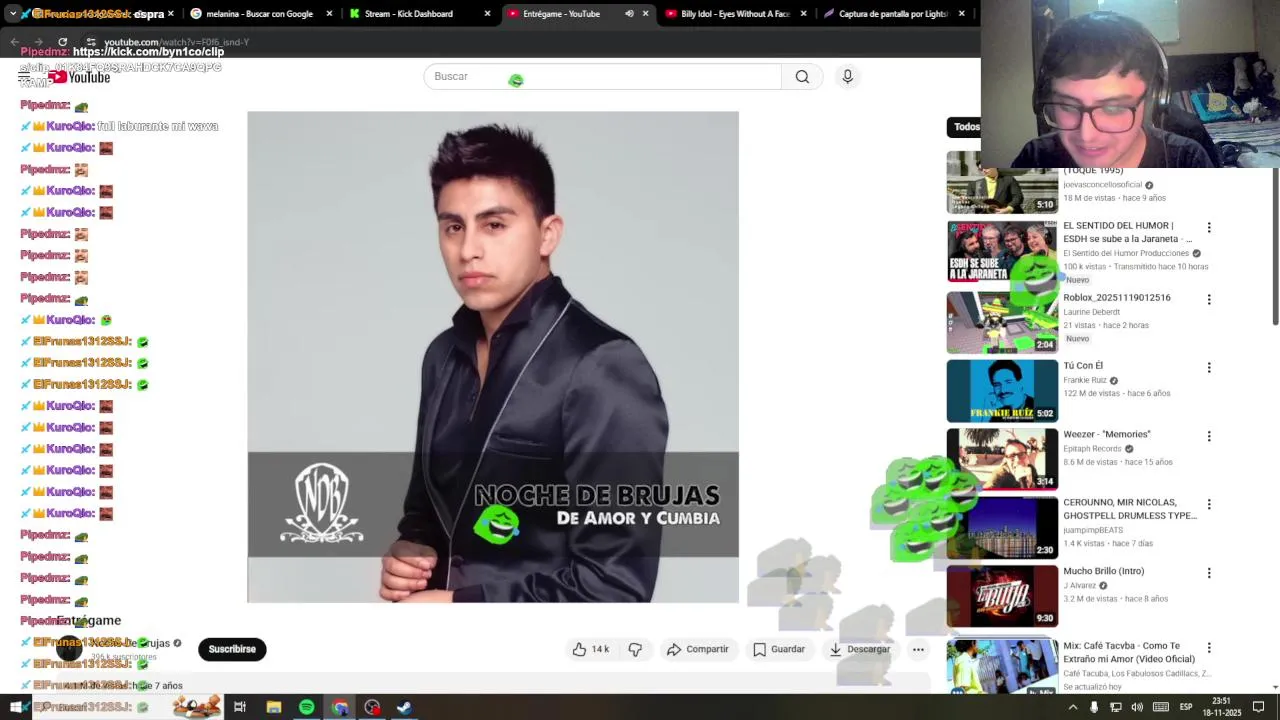Click the Guardar button
The image size is (1280, 720).
778,649
